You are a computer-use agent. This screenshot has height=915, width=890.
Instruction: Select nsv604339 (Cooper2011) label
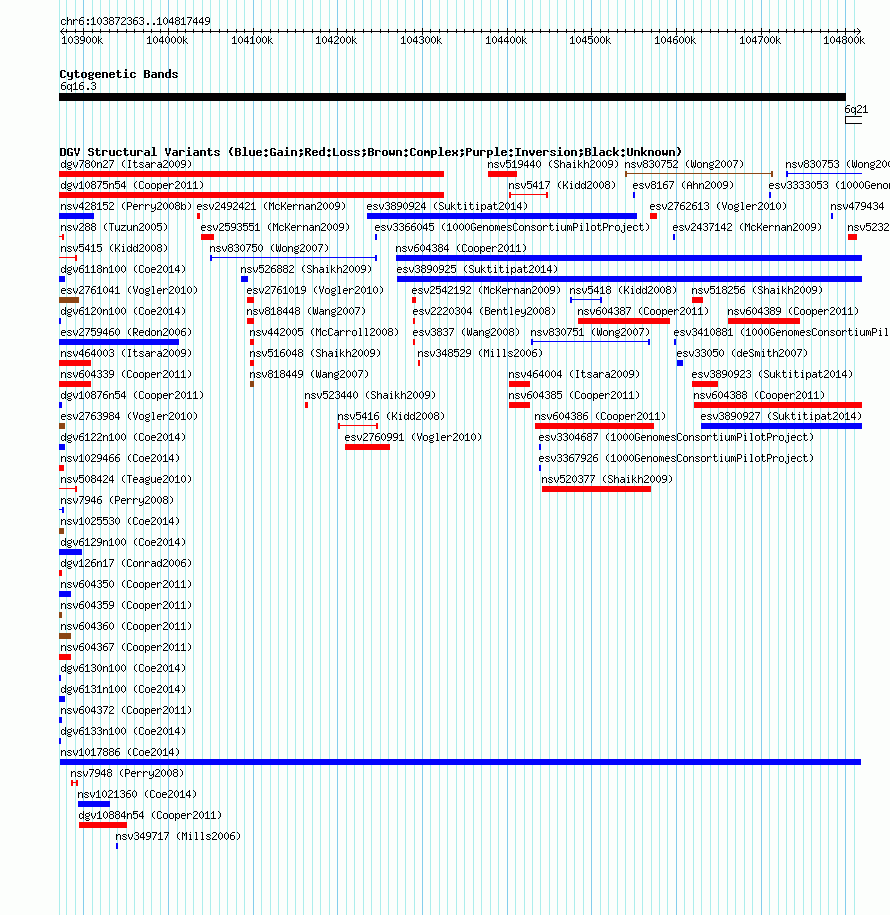[126, 375]
